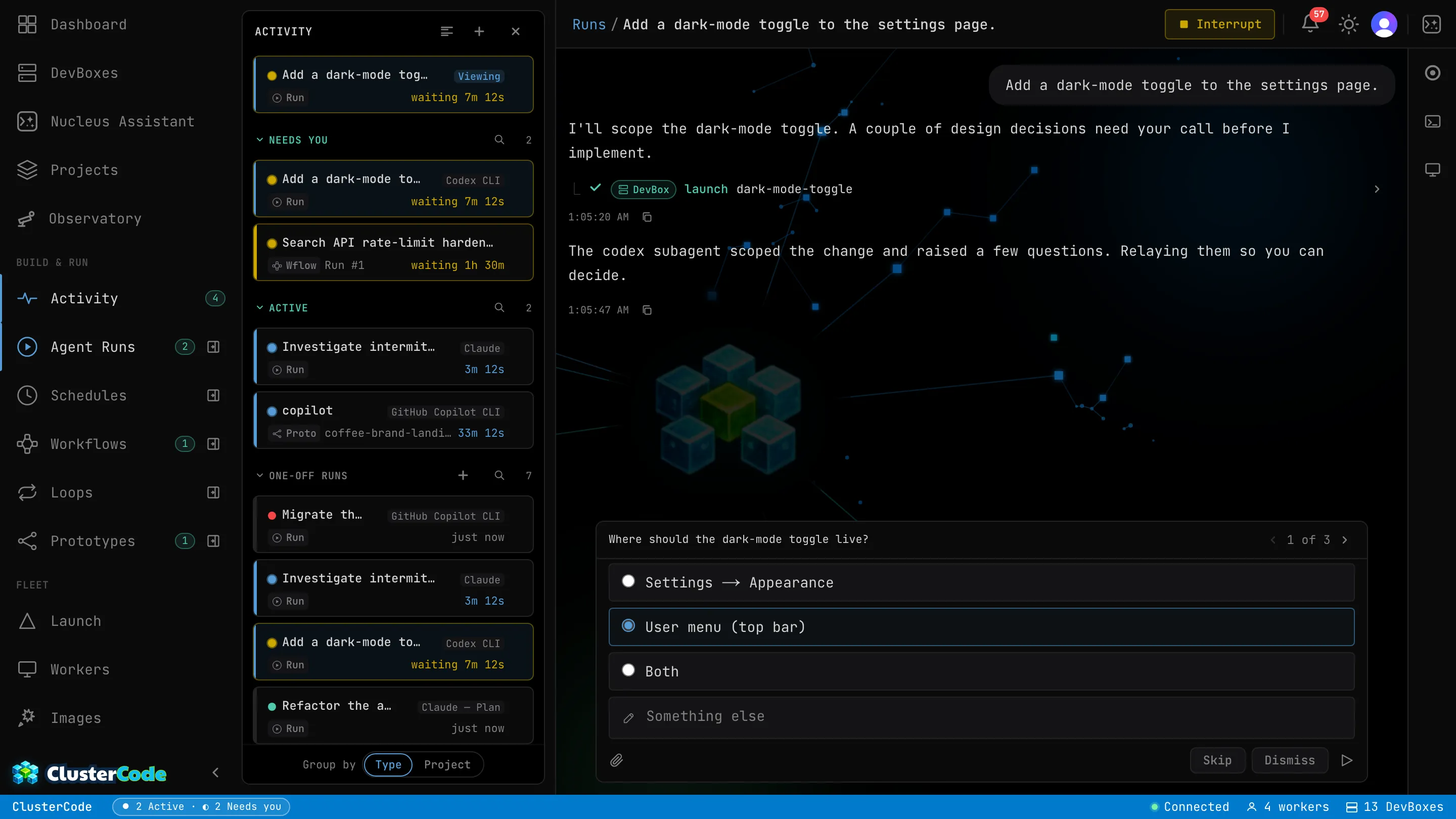Expand the DevBox launch dark-mode-toggle step

pyautogui.click(x=1377, y=190)
